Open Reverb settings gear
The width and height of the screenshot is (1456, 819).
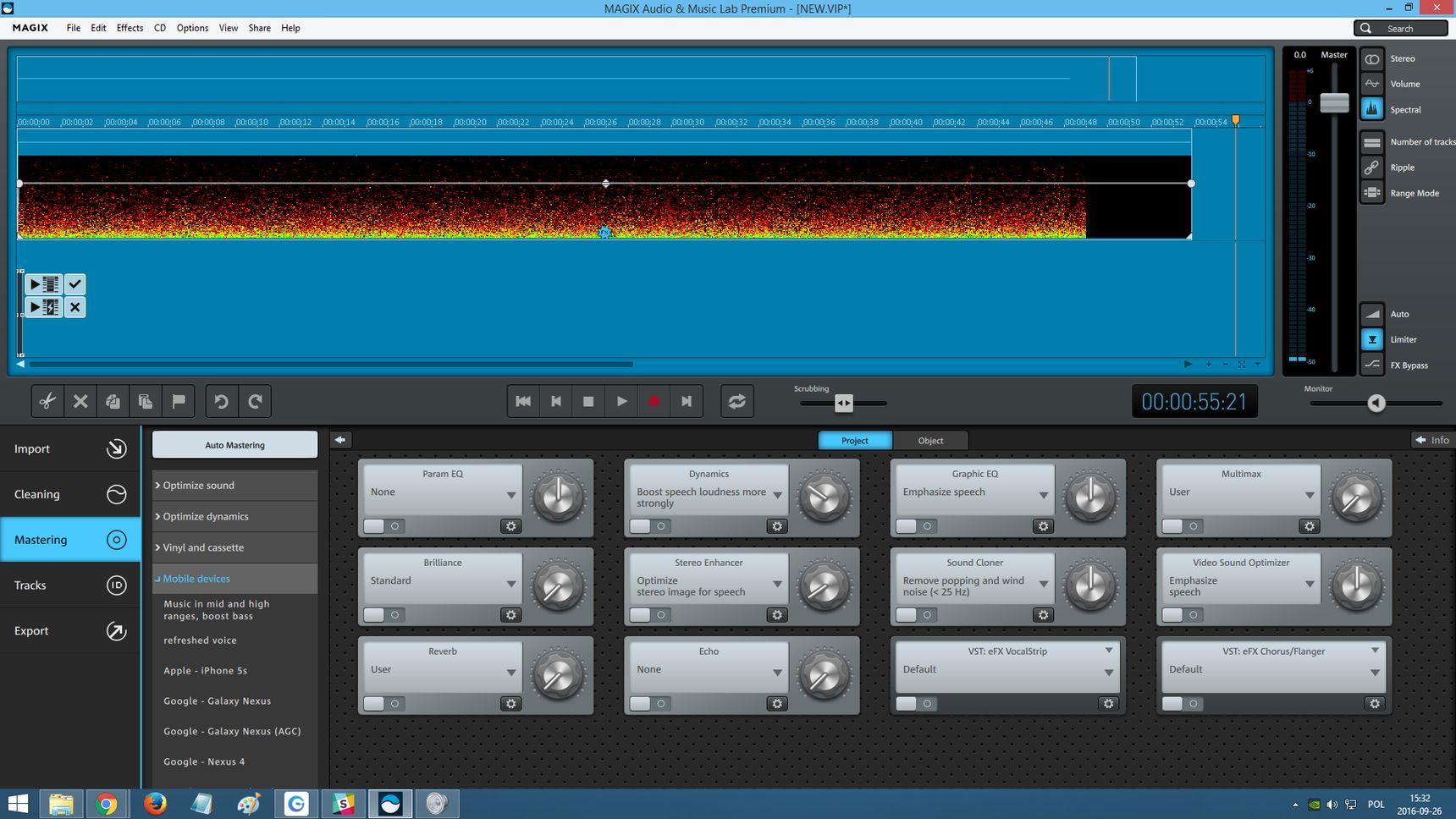click(x=510, y=704)
